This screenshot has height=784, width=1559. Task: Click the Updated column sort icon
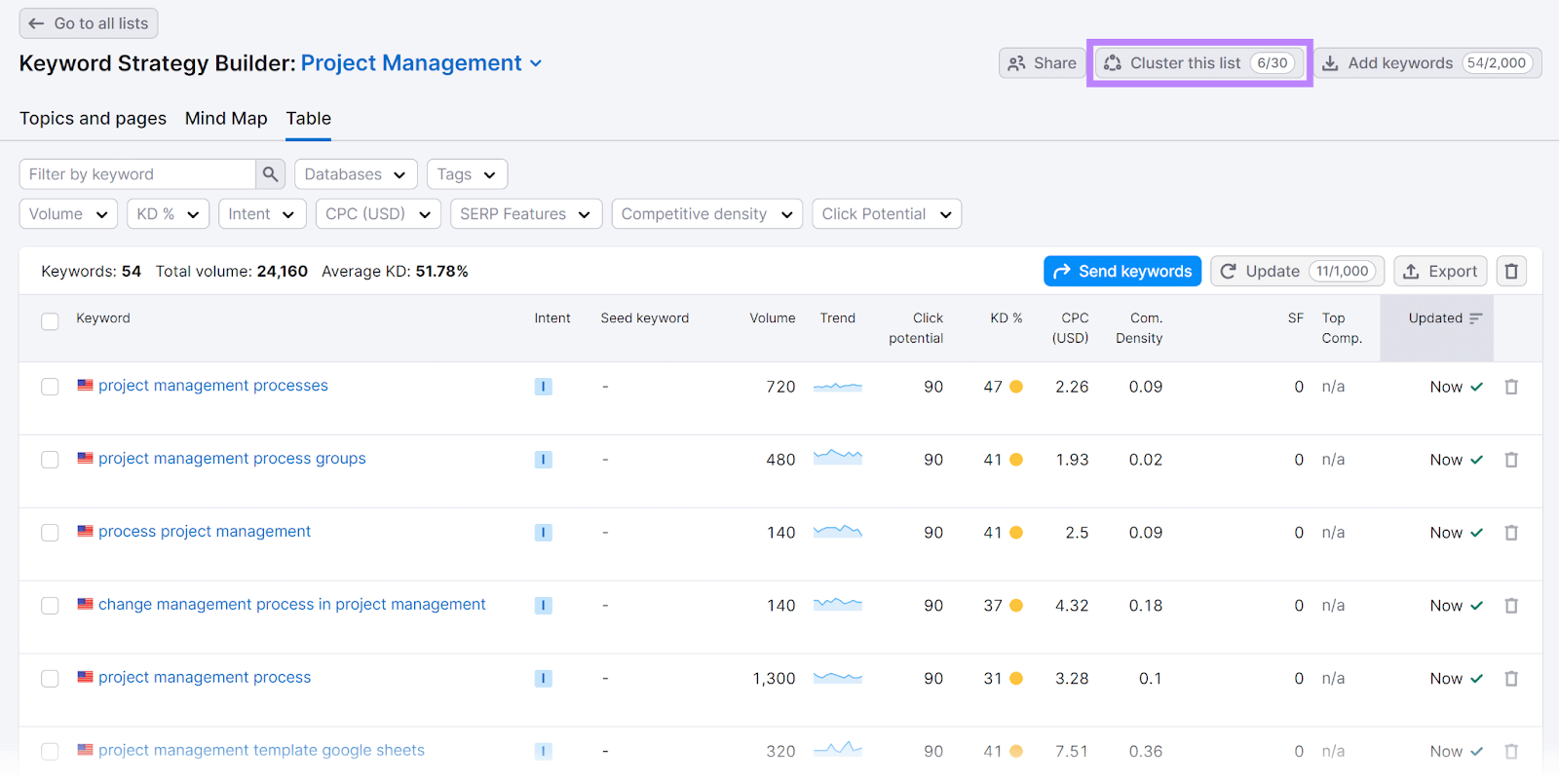tap(1475, 318)
